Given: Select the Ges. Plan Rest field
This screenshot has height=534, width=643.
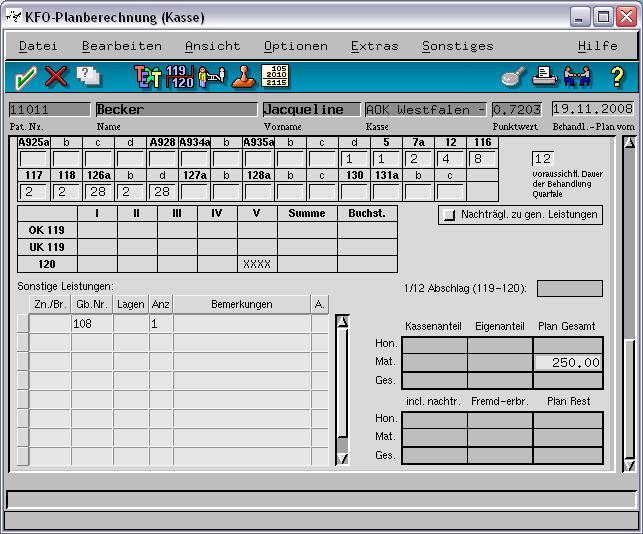Looking at the screenshot, I should [568, 455].
